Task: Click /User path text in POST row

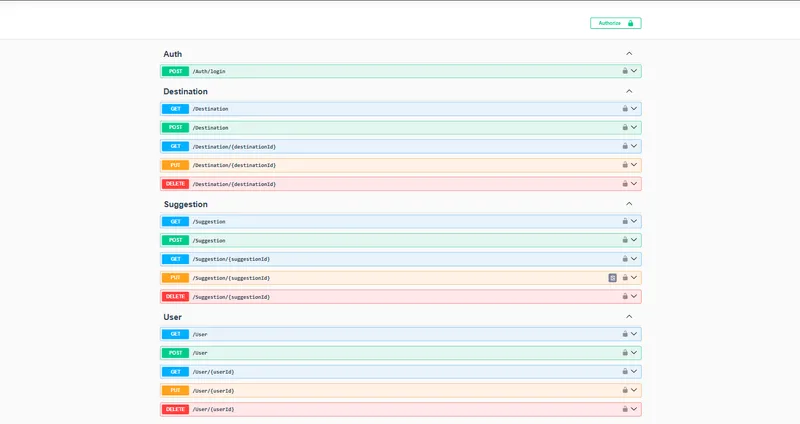Action: tap(200, 353)
